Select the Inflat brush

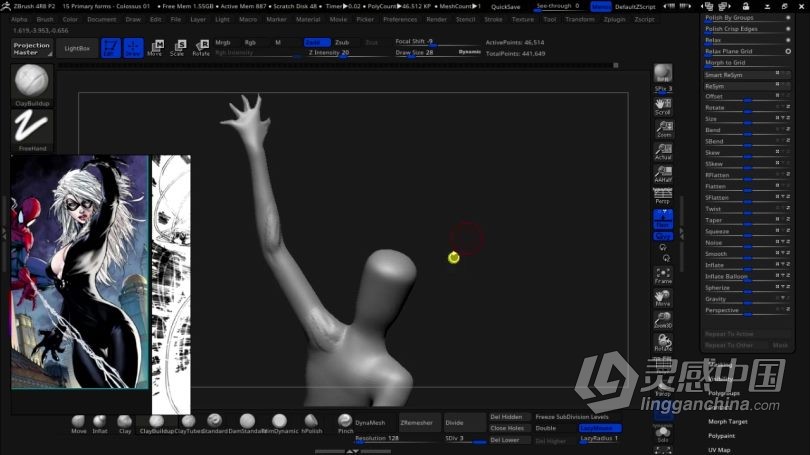tap(100, 424)
